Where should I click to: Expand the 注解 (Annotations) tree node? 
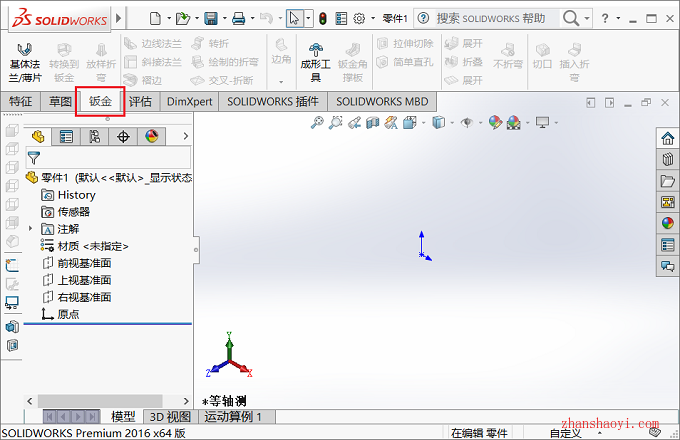[30, 228]
